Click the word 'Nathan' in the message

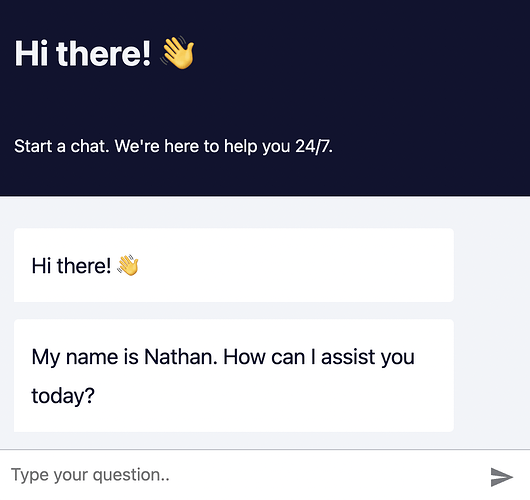180,357
